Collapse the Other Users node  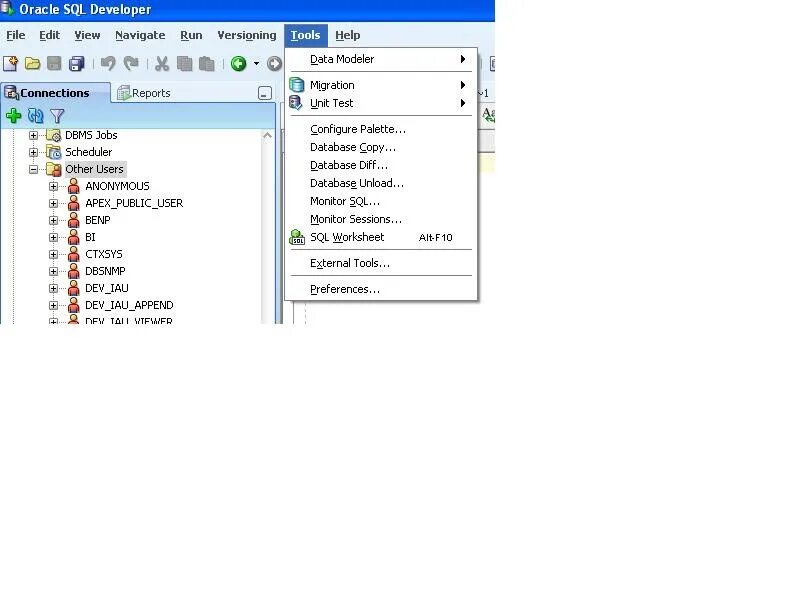pyautogui.click(x=33, y=169)
